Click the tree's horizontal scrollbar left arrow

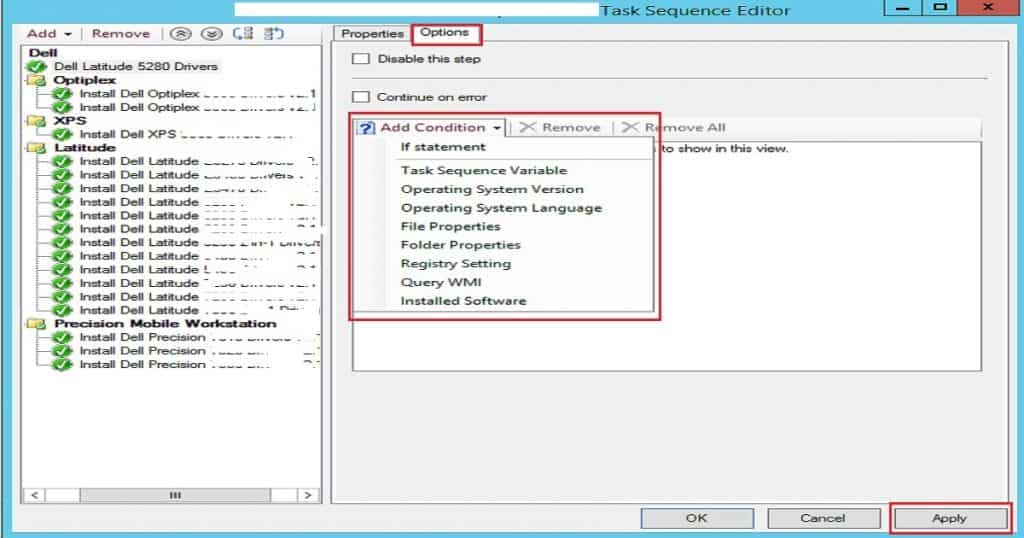point(35,496)
